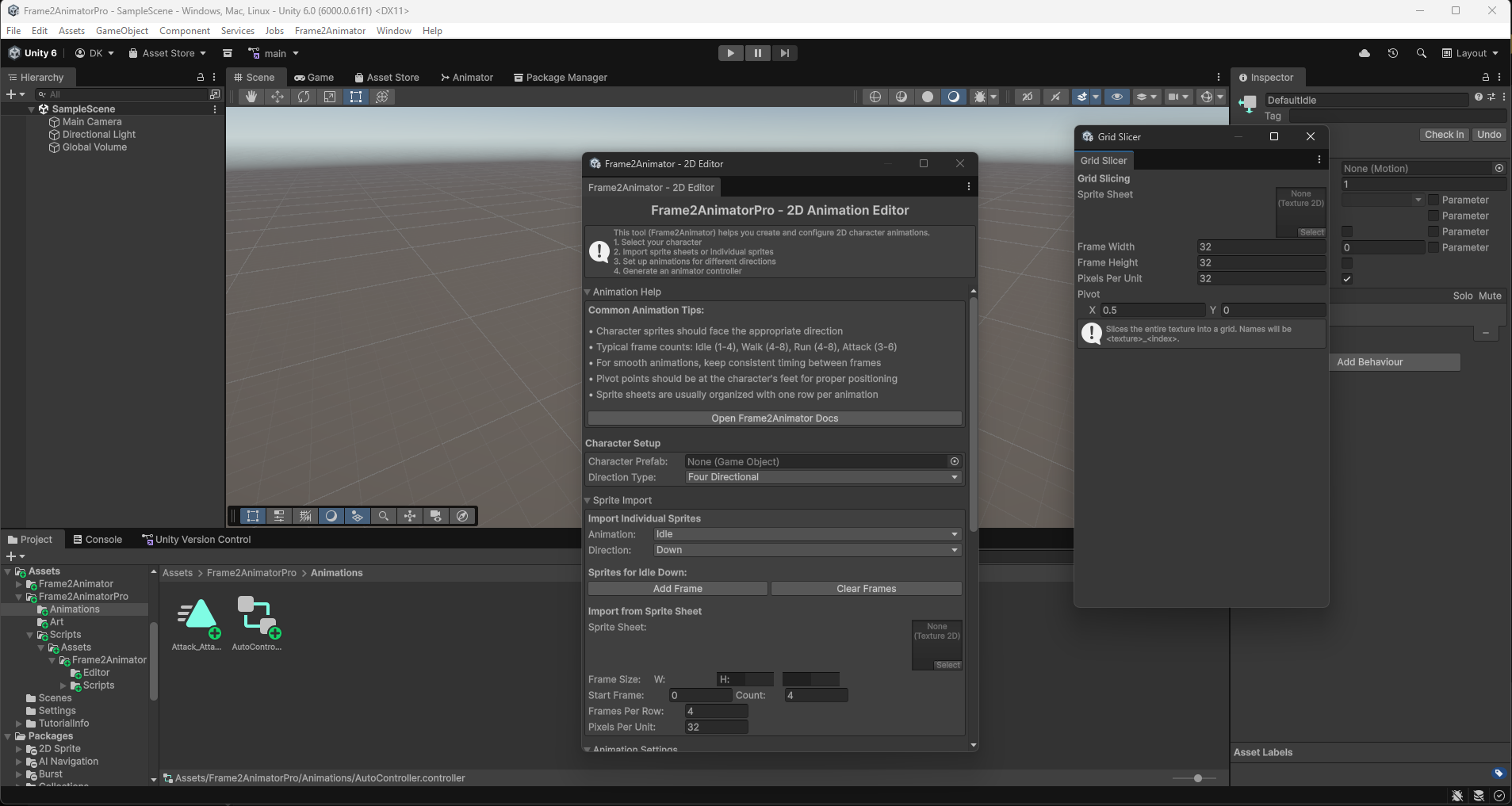Viewport: 1512px width, 806px height.
Task: Select the Move tool in Scene toolbar
Action: point(278,97)
